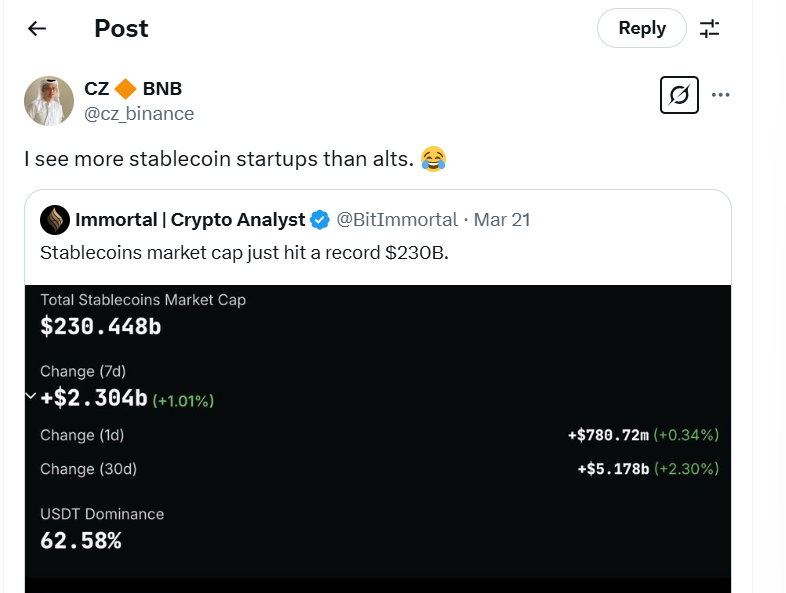This screenshot has width=786, height=593.
Task: Go back using the left arrow
Action: [x=37, y=28]
